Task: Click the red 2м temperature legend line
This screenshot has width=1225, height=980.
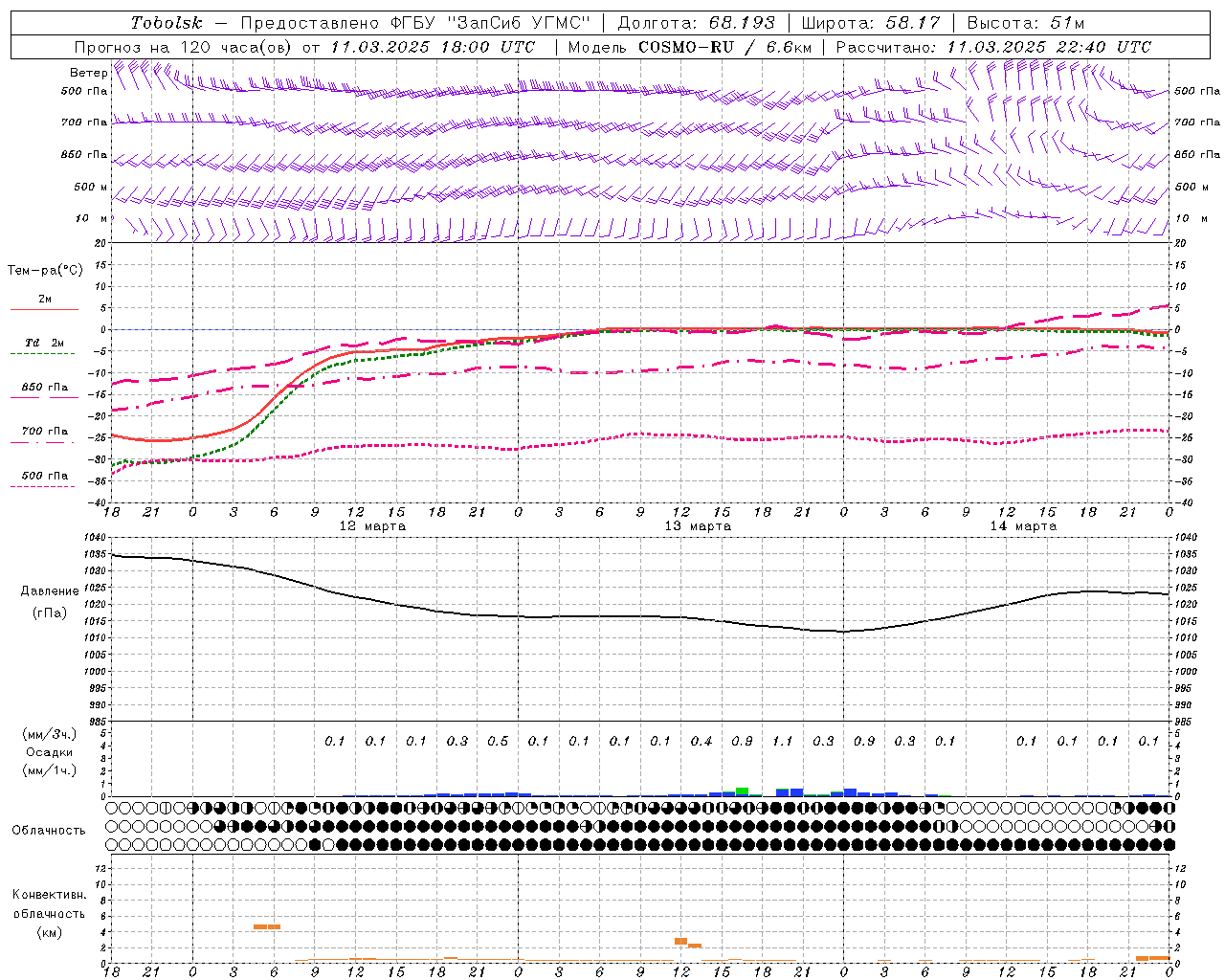Action: pos(44,310)
